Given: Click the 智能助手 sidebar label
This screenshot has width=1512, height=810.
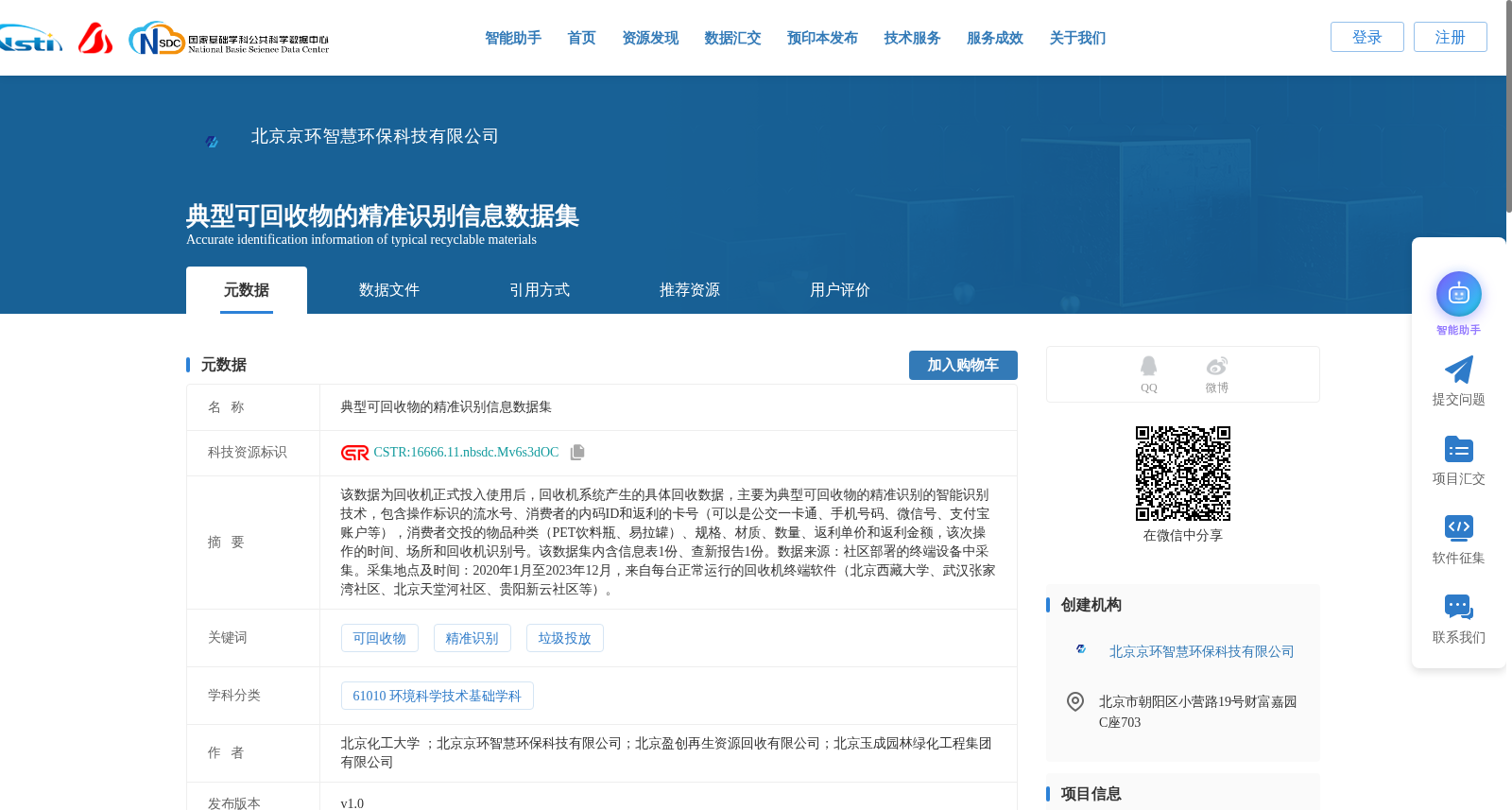Looking at the screenshot, I should point(1458,330).
